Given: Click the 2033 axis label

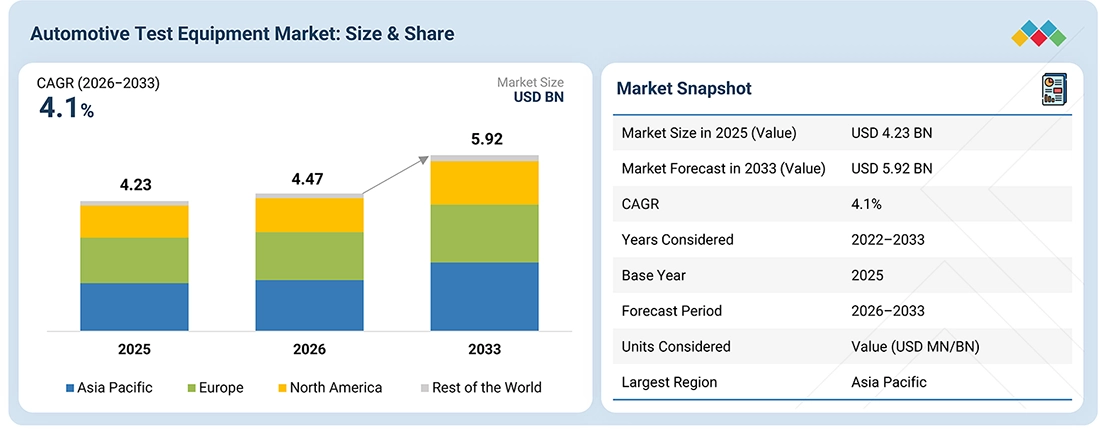Looking at the screenshot, I should [x=485, y=349].
